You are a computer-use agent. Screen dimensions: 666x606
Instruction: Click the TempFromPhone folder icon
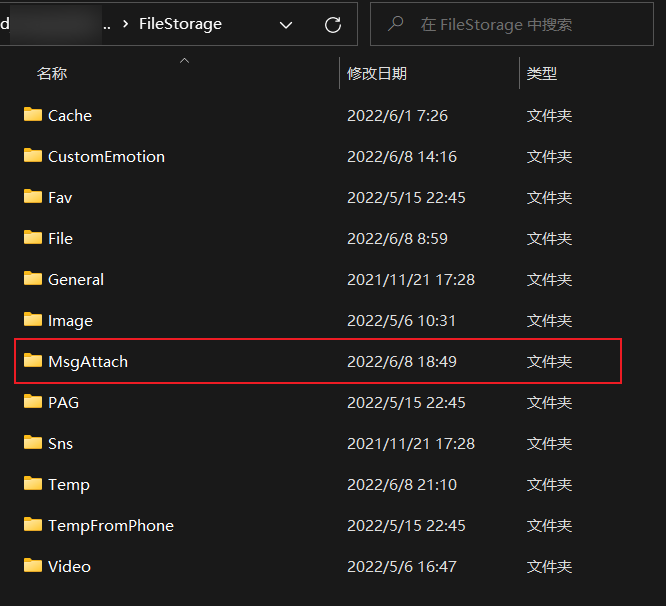pyautogui.click(x=33, y=525)
